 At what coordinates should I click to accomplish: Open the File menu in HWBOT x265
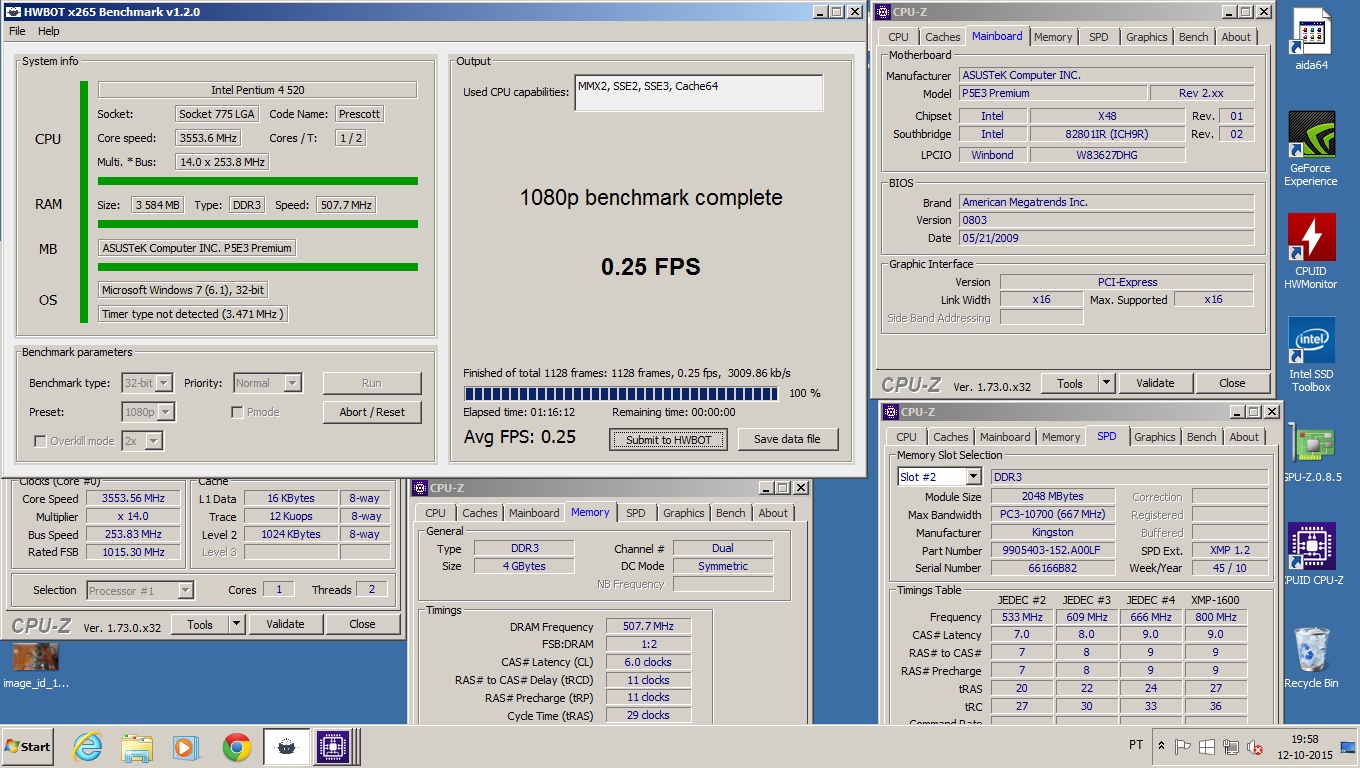point(17,31)
